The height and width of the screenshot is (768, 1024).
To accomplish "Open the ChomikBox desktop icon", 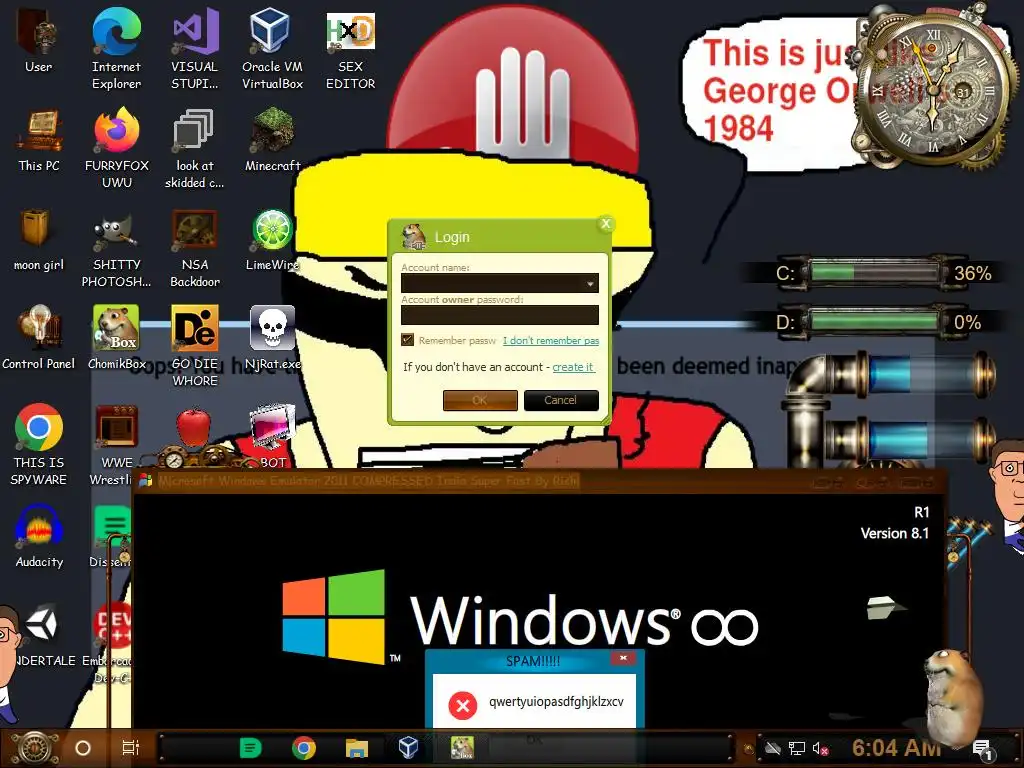I will pyautogui.click(x=116, y=338).
